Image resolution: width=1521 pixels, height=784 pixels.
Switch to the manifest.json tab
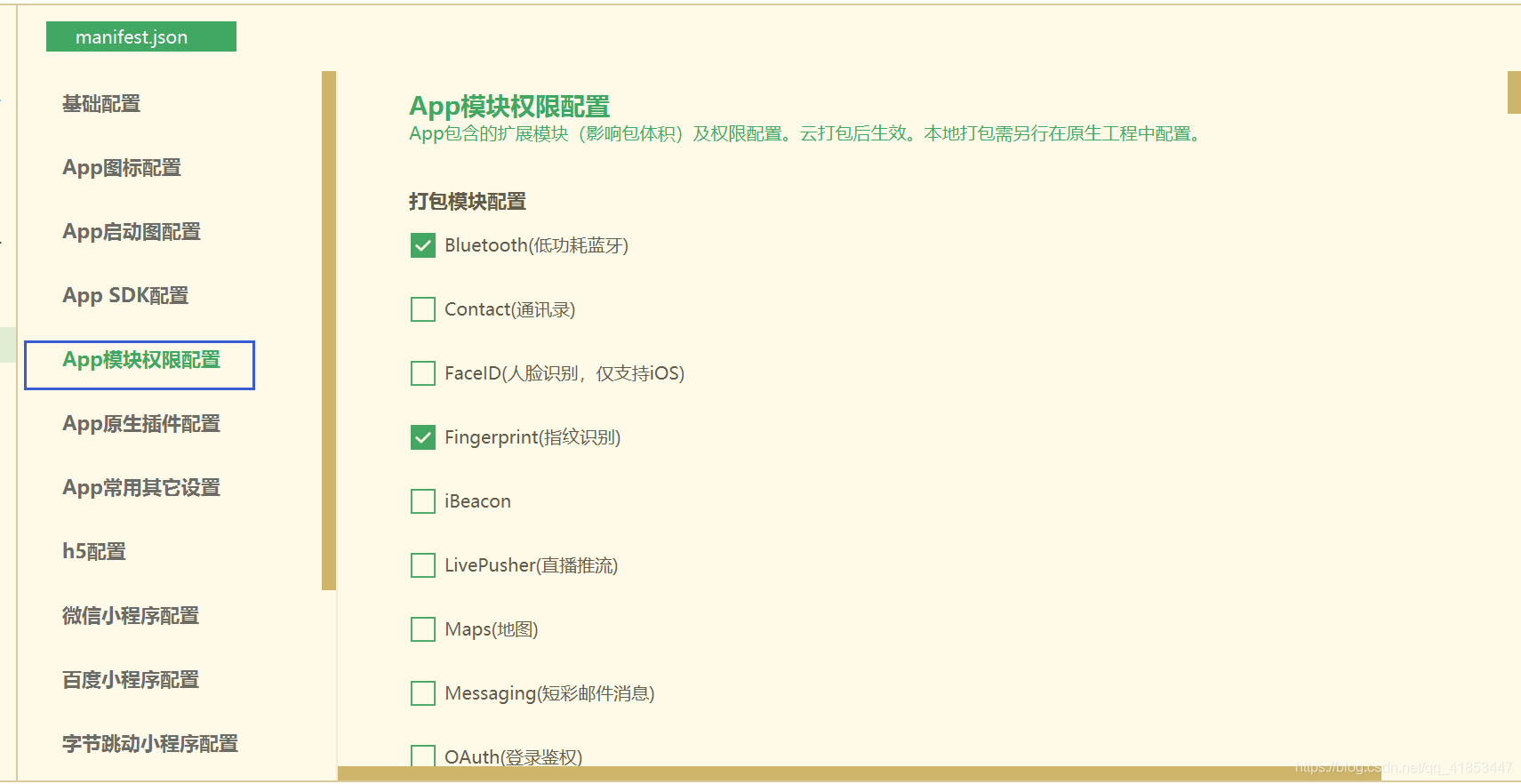[140, 36]
